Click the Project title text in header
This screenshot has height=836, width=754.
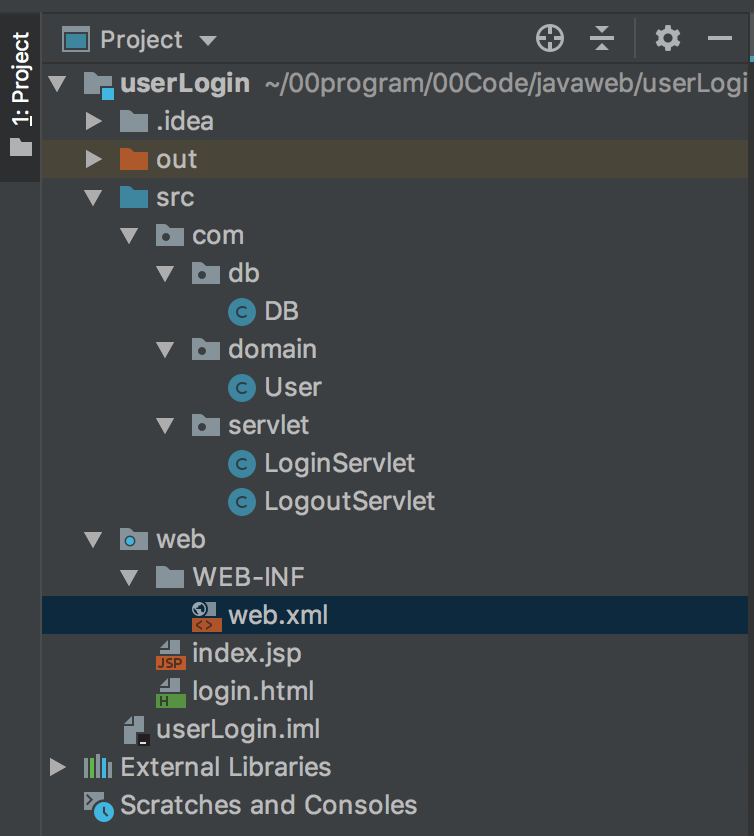coord(142,40)
